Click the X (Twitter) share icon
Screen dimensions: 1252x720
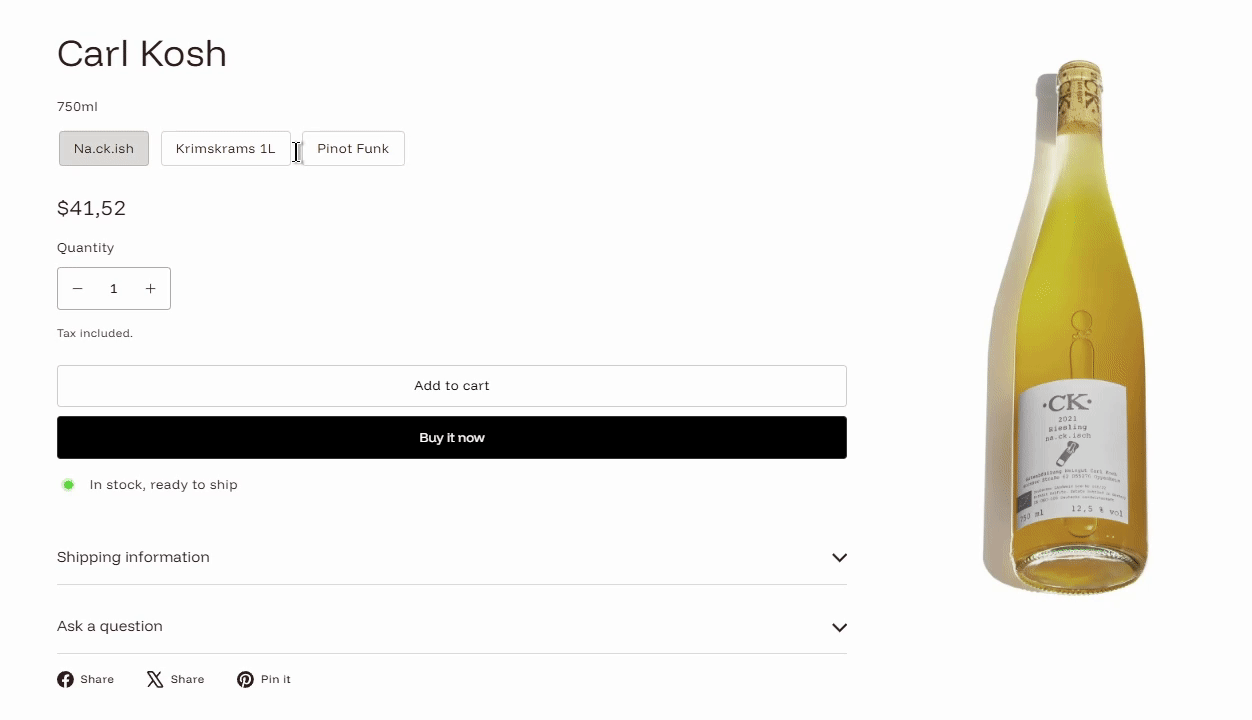(x=155, y=680)
